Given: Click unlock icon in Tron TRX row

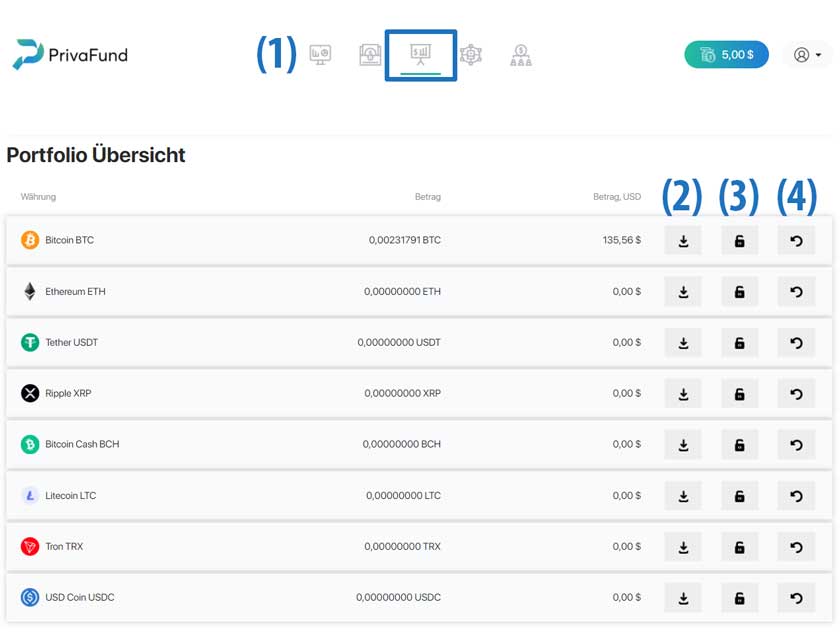Looking at the screenshot, I should click(739, 547).
